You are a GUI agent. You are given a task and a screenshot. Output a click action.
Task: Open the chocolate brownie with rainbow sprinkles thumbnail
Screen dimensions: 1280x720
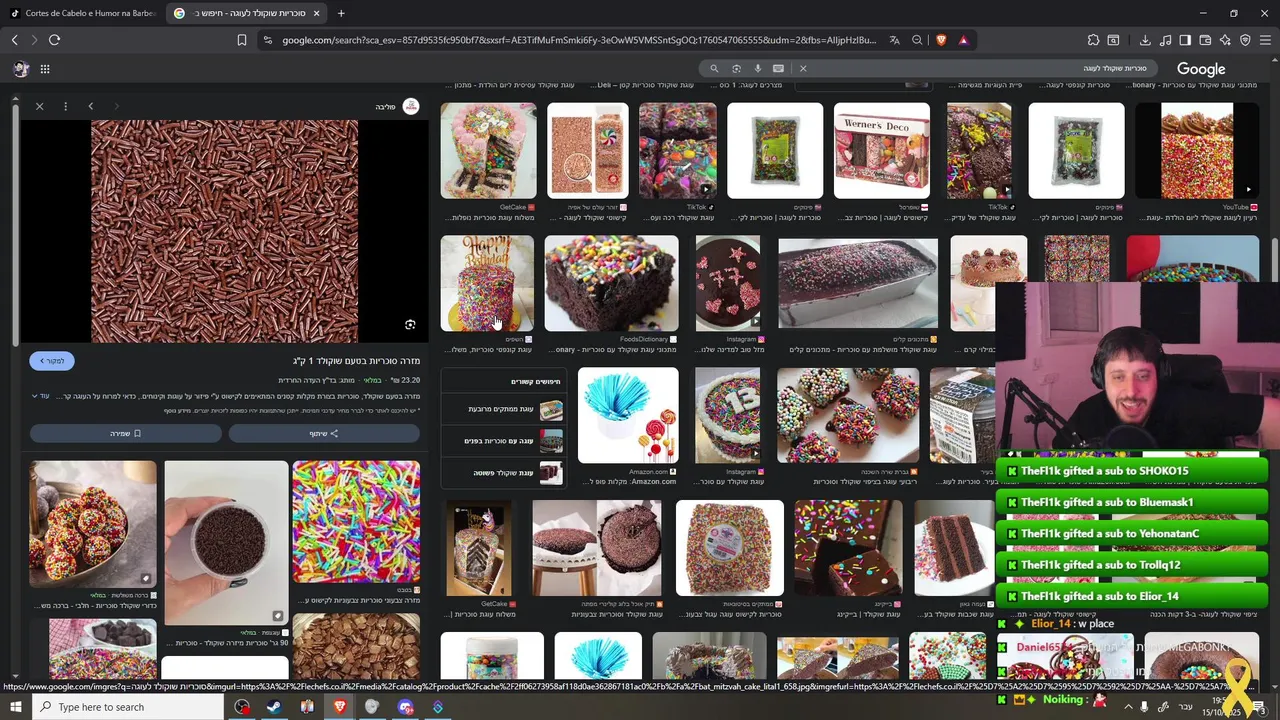pyautogui.click(x=611, y=284)
